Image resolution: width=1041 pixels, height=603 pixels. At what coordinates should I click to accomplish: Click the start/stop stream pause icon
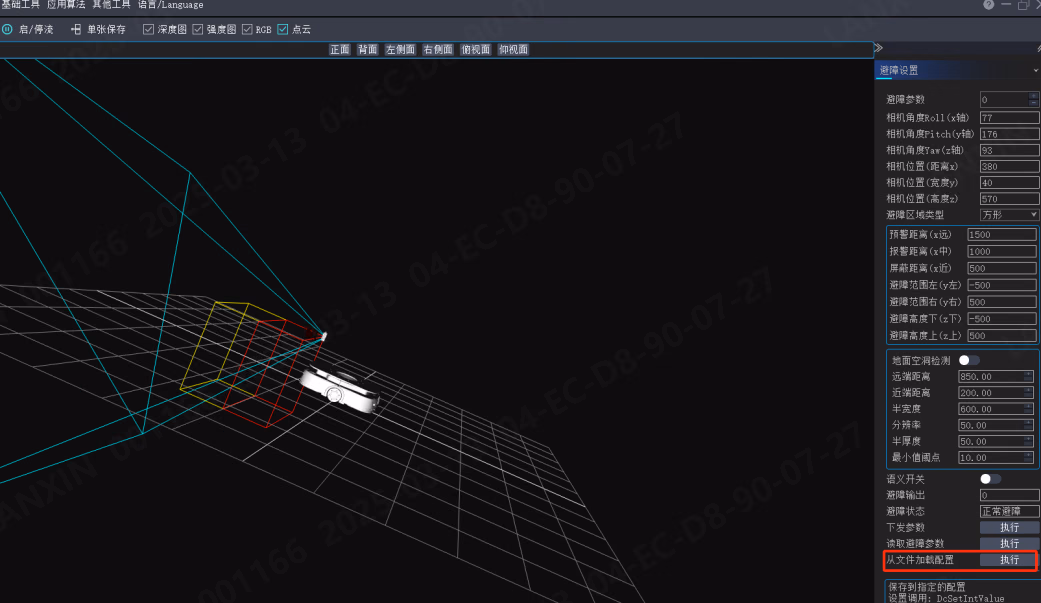[7, 29]
